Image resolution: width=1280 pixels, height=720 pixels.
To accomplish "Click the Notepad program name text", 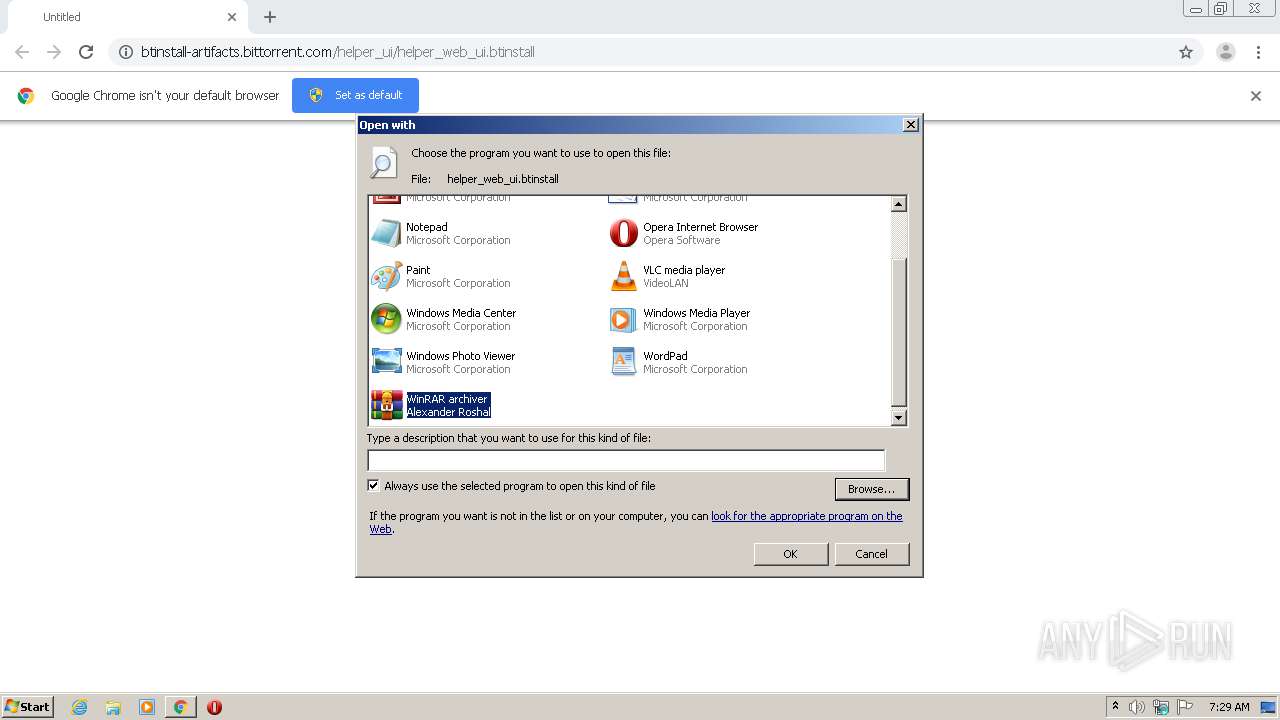I will [x=427, y=227].
